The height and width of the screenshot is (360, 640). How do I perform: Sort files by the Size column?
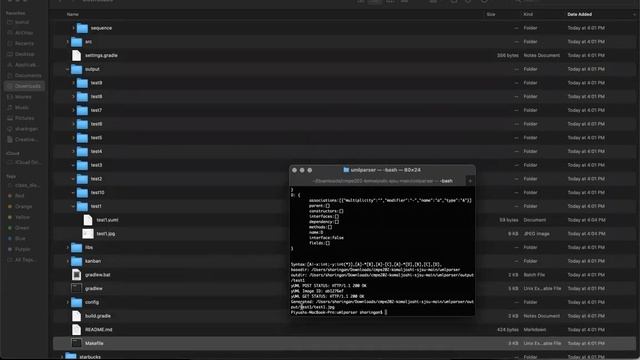click(491, 14)
